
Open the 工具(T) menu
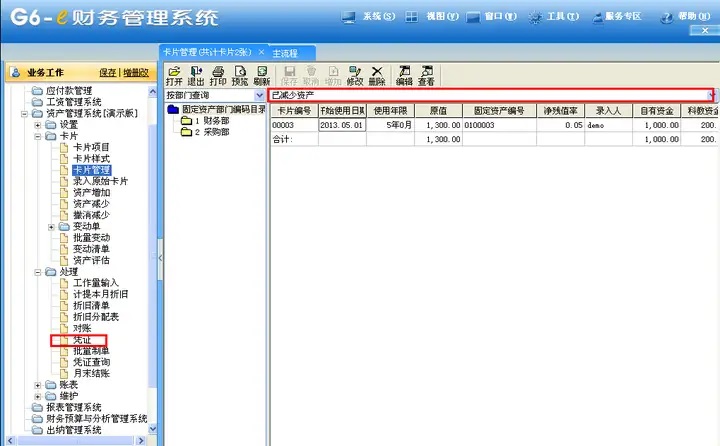pyautogui.click(x=562, y=17)
